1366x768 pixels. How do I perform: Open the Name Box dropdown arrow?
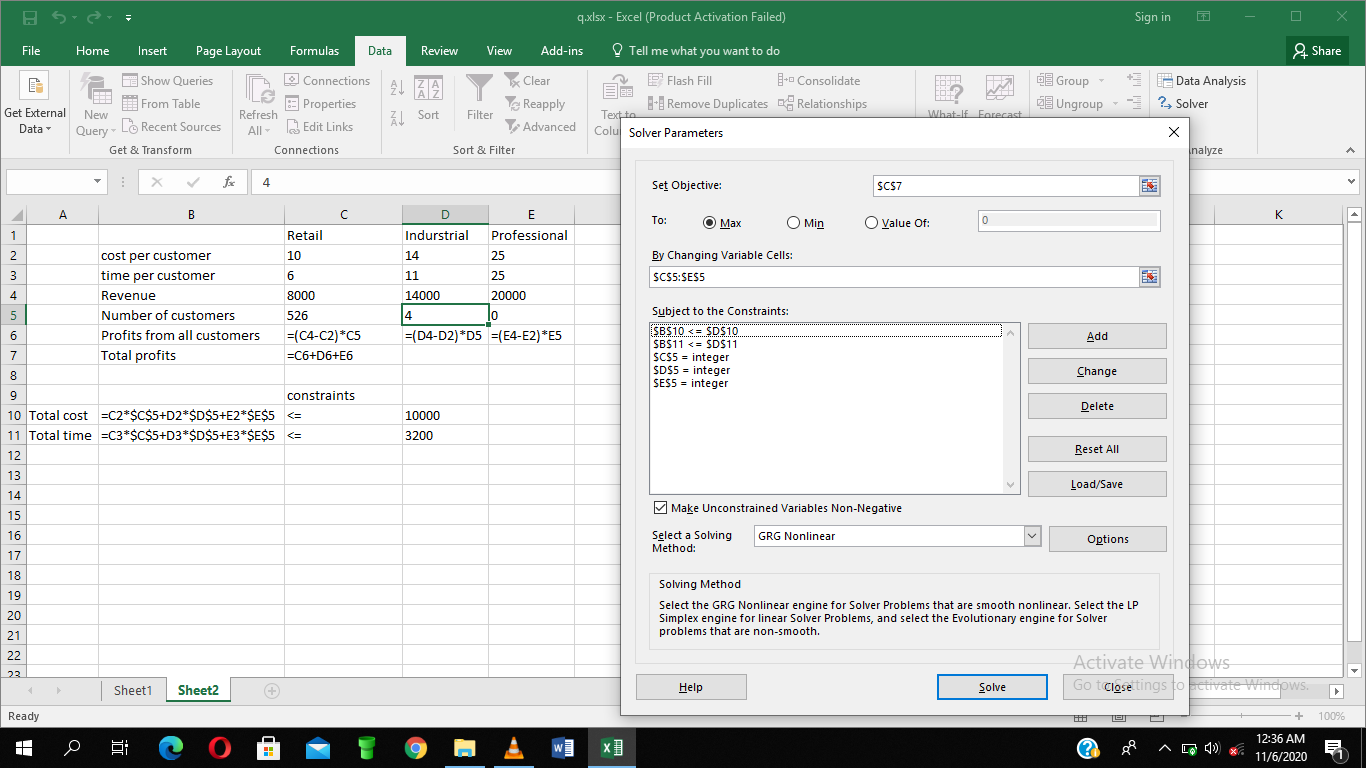pos(98,182)
